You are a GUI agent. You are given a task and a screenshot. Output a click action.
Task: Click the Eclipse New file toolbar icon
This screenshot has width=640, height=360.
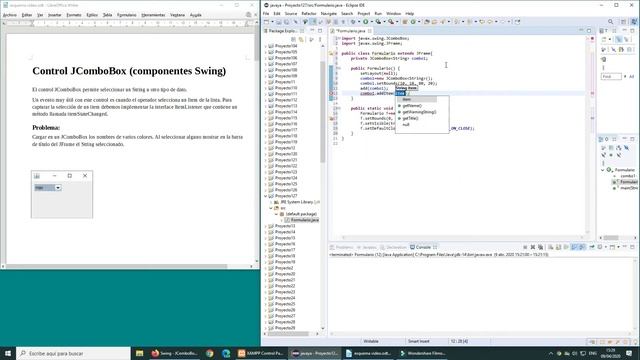pos(266,22)
